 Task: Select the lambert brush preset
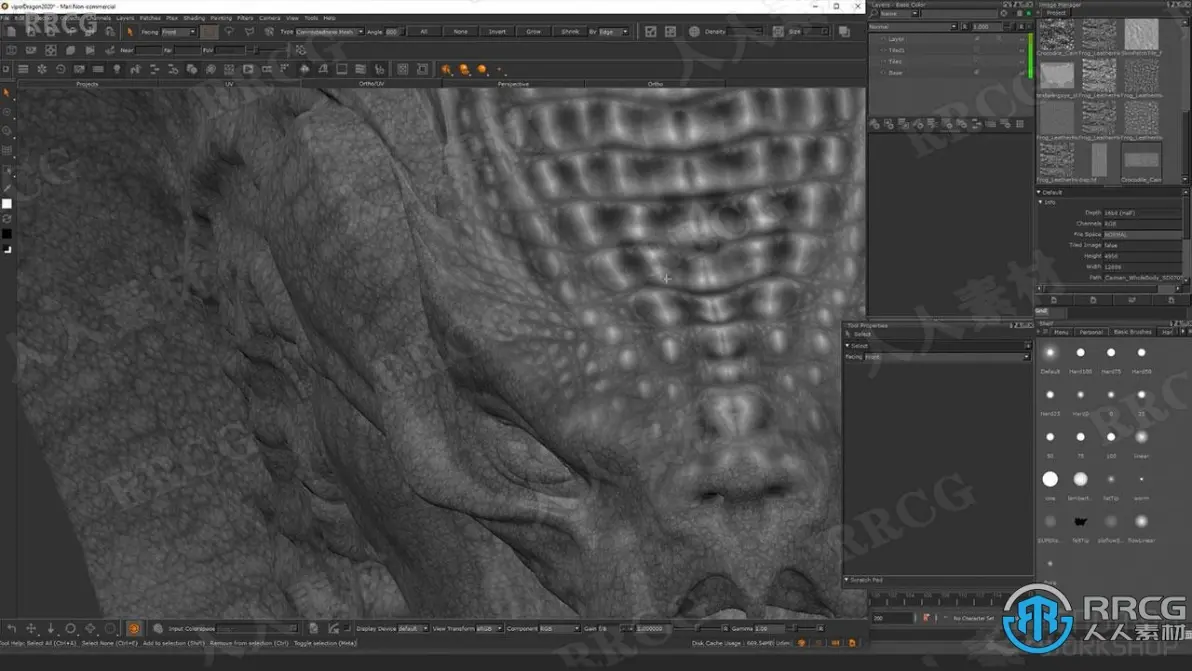(1080, 480)
